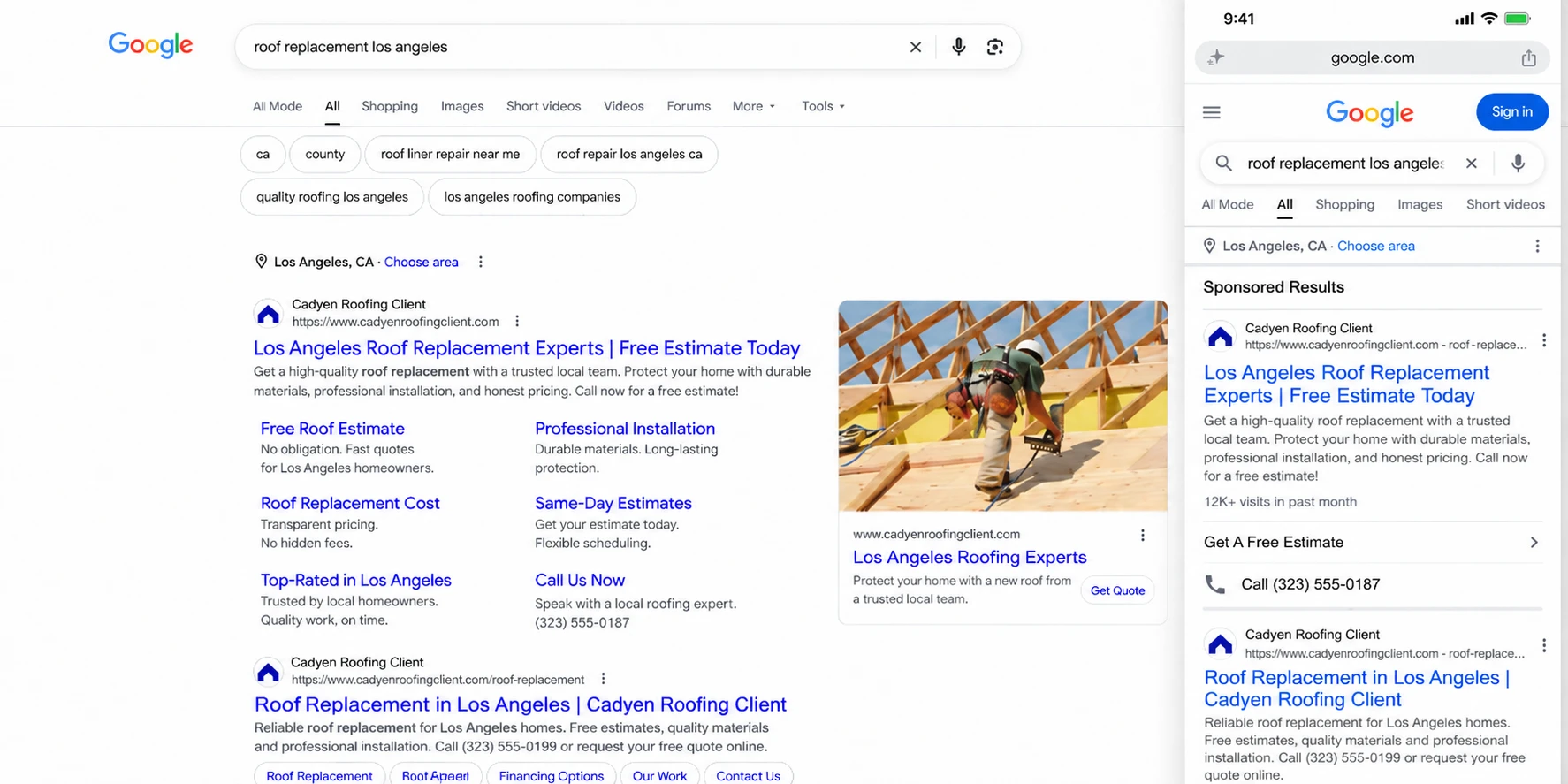
Task: Open the Free Roof Estimate sitelink
Action: click(x=332, y=429)
